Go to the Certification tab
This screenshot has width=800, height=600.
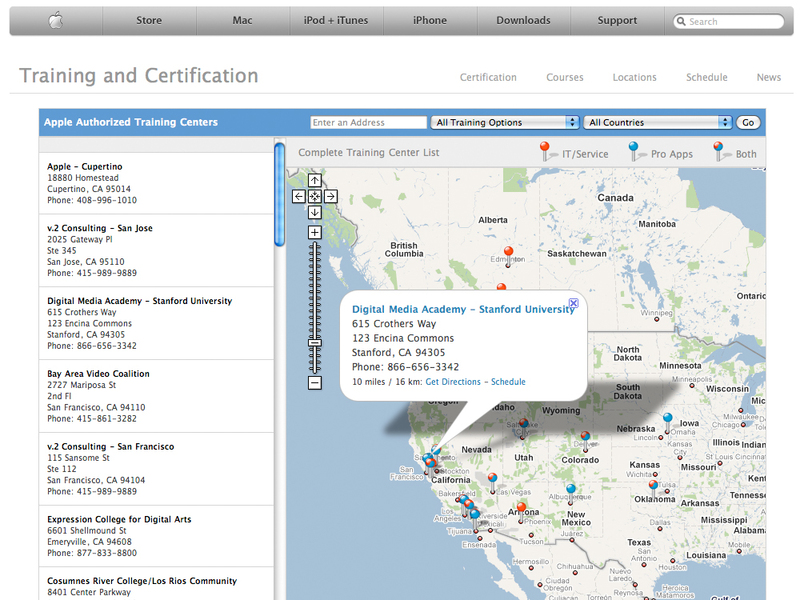click(x=488, y=78)
